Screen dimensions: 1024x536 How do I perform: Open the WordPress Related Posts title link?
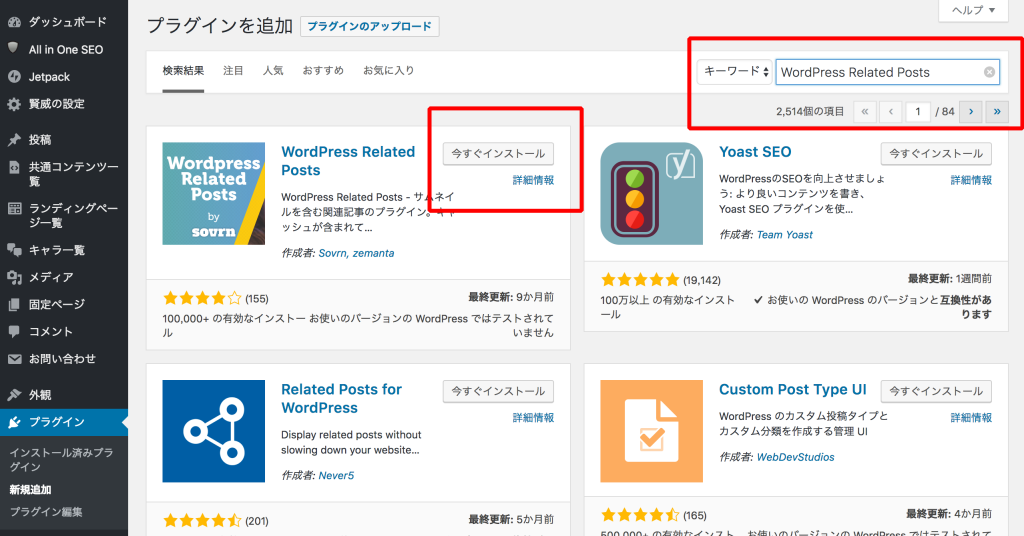348,161
